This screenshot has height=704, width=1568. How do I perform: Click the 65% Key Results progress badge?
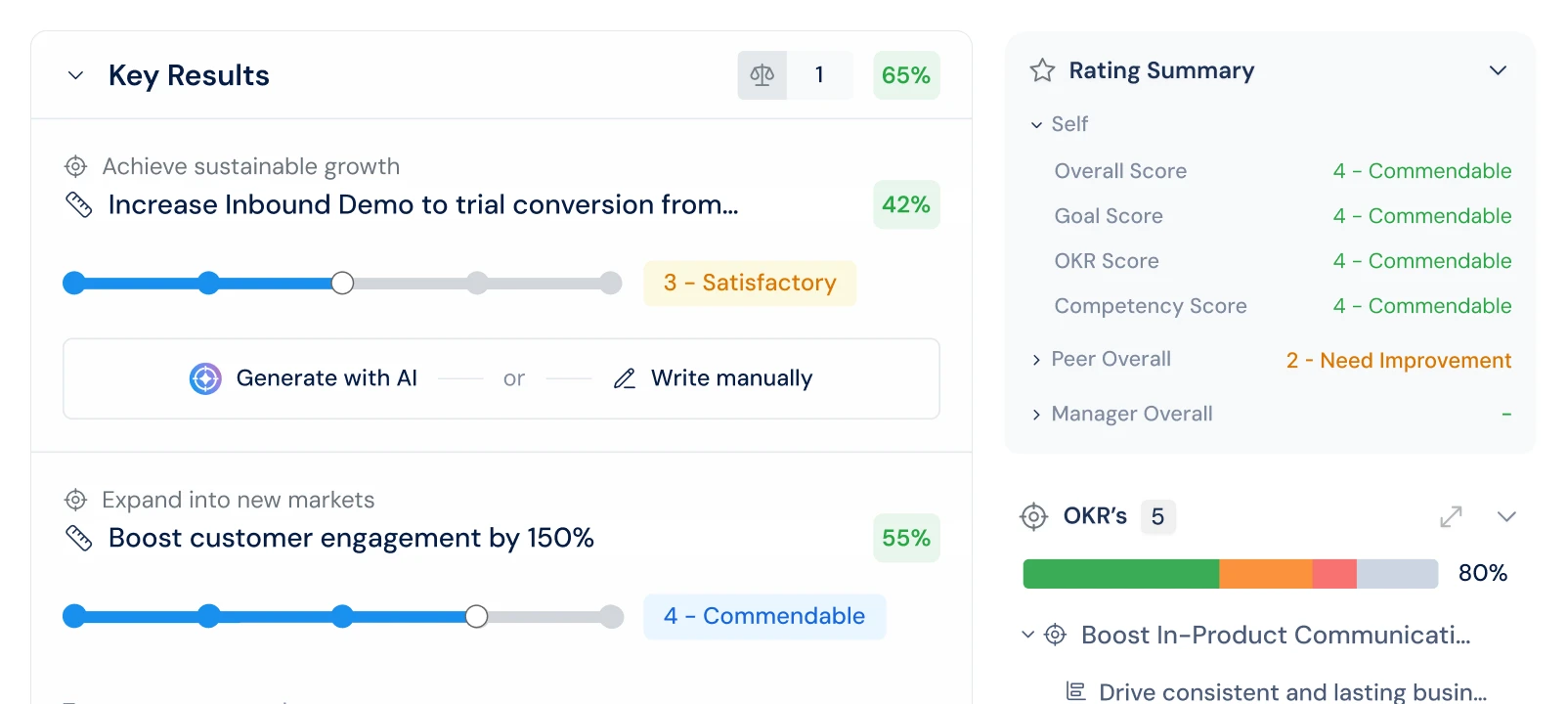point(906,75)
